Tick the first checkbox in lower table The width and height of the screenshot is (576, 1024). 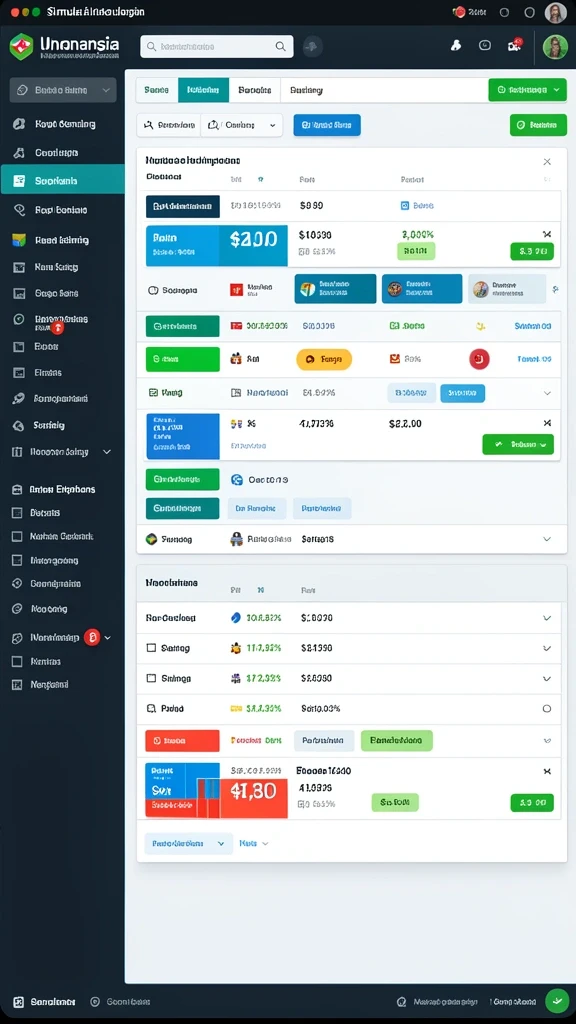pyautogui.click(x=151, y=648)
